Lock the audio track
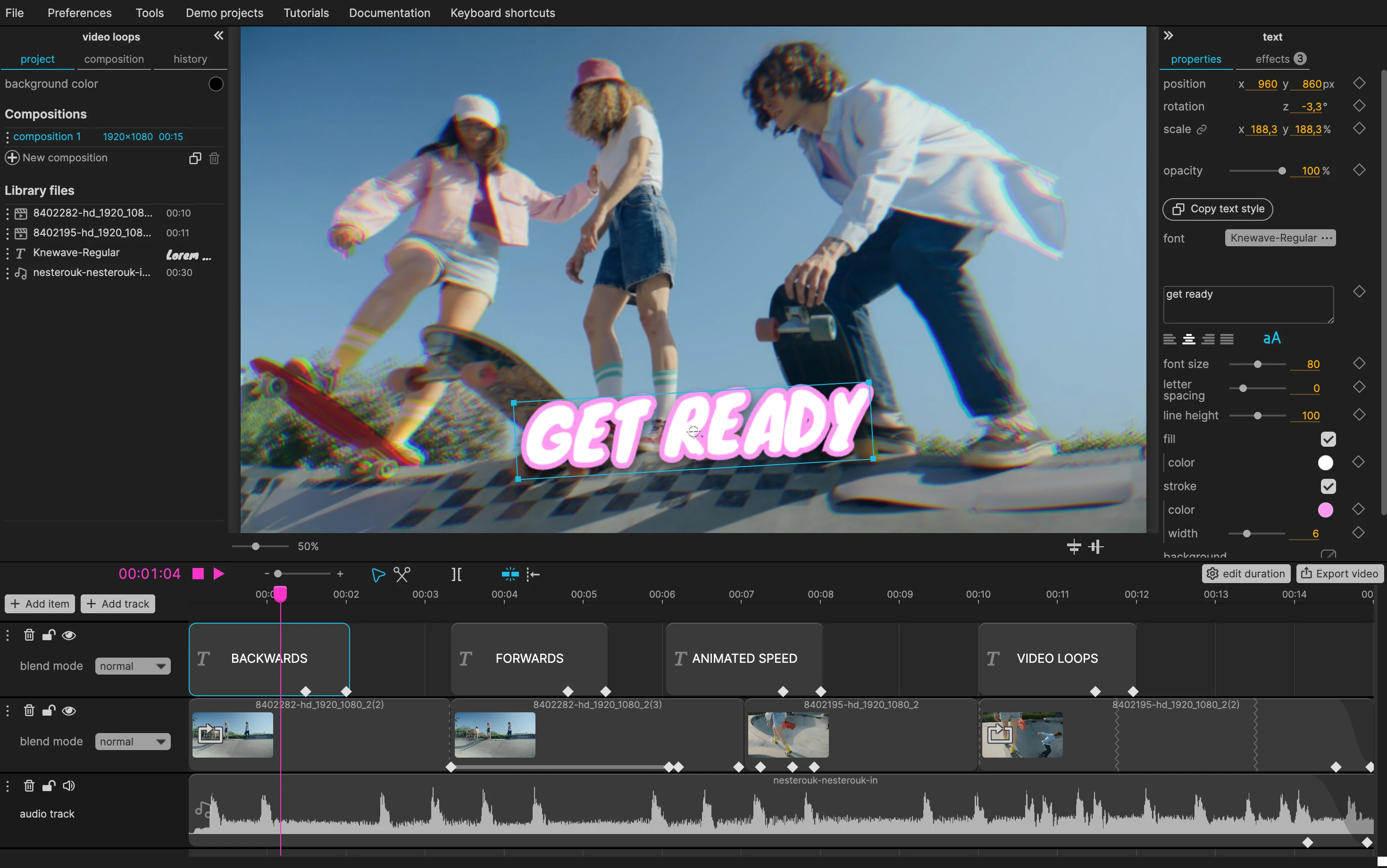This screenshot has width=1387, height=868. (49, 786)
